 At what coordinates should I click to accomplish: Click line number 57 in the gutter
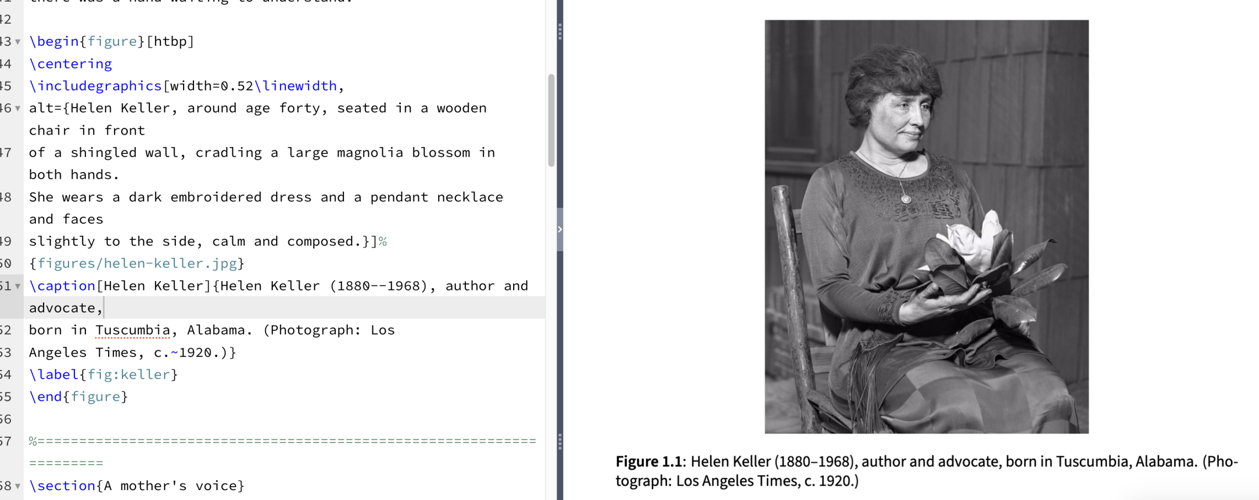pyautogui.click(x=5, y=441)
